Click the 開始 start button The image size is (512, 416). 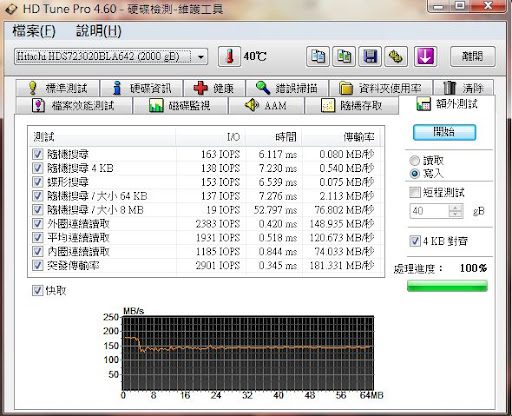pos(444,132)
